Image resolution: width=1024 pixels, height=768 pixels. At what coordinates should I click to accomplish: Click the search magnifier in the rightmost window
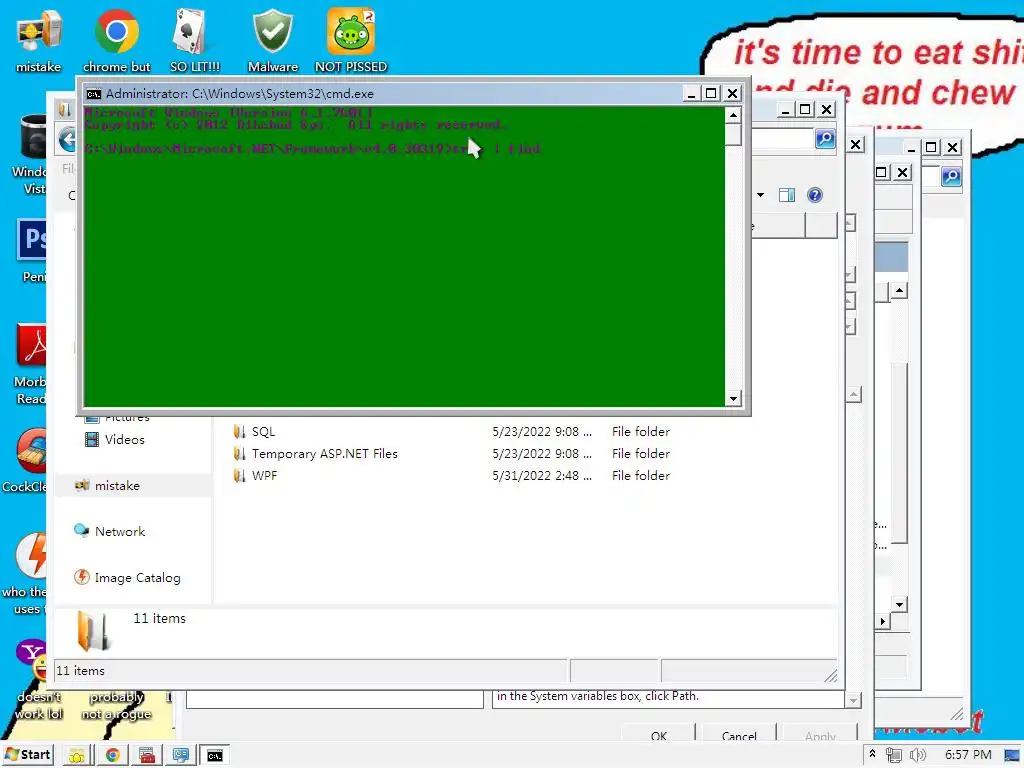[x=951, y=176]
